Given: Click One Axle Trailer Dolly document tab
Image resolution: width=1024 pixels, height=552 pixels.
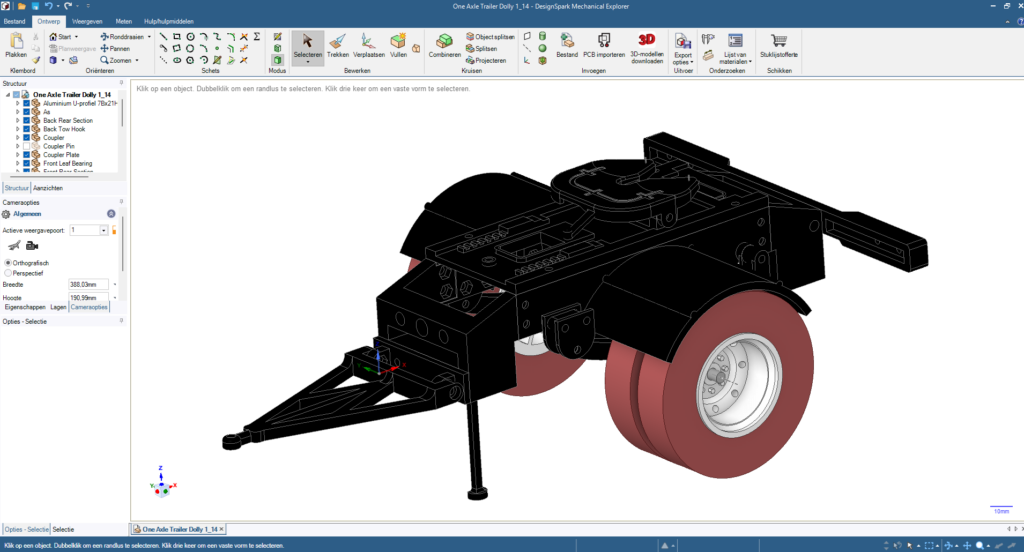Looking at the screenshot, I should coord(180,529).
